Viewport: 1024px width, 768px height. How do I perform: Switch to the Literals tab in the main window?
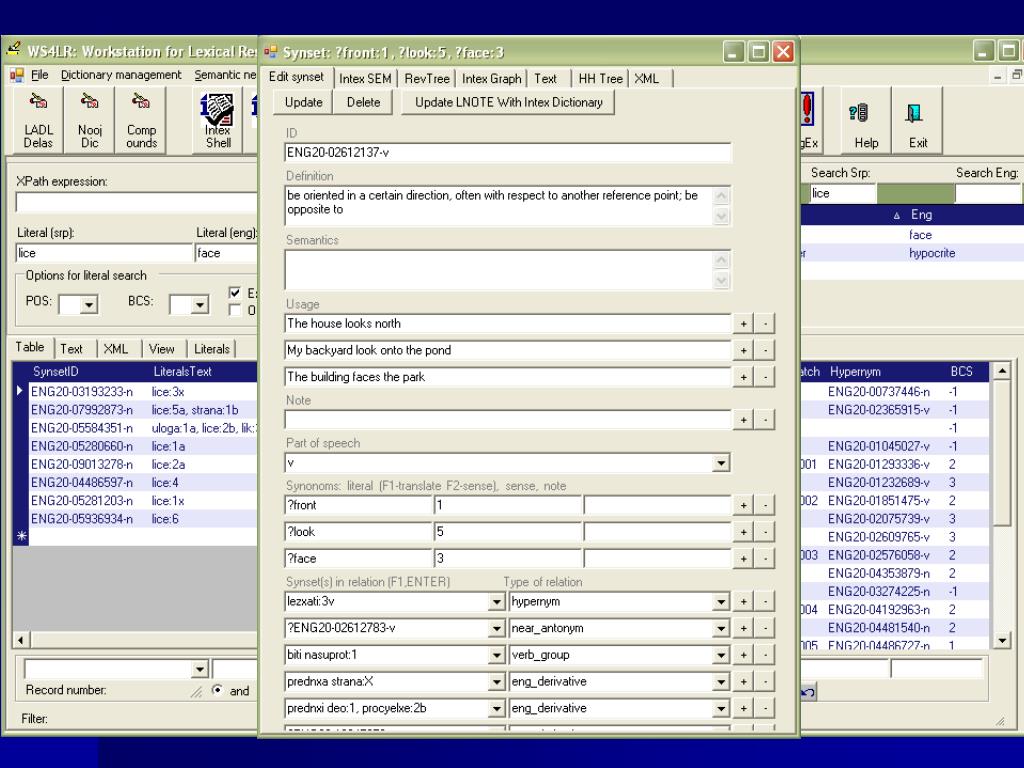212,349
